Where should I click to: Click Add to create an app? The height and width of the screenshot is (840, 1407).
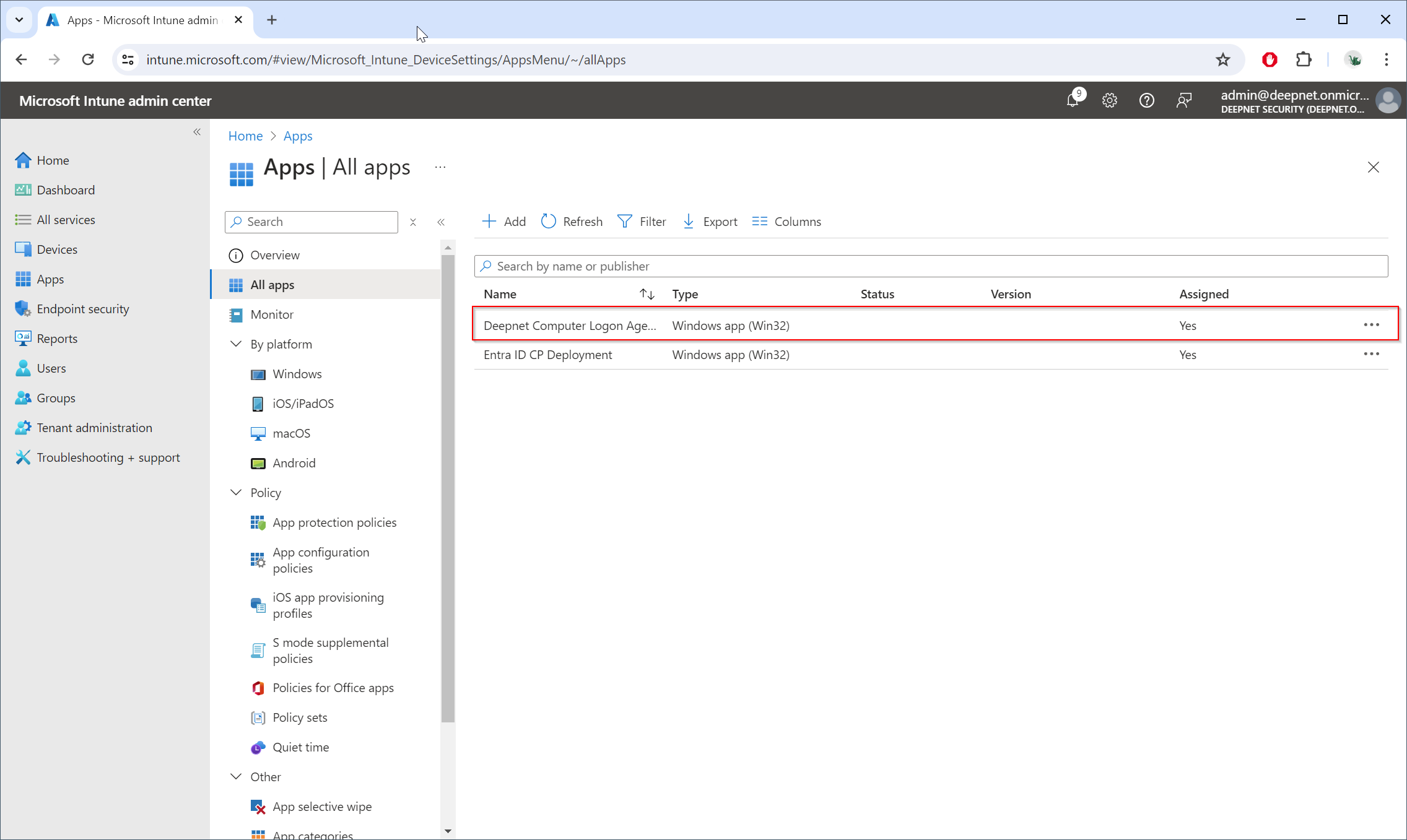tap(504, 222)
